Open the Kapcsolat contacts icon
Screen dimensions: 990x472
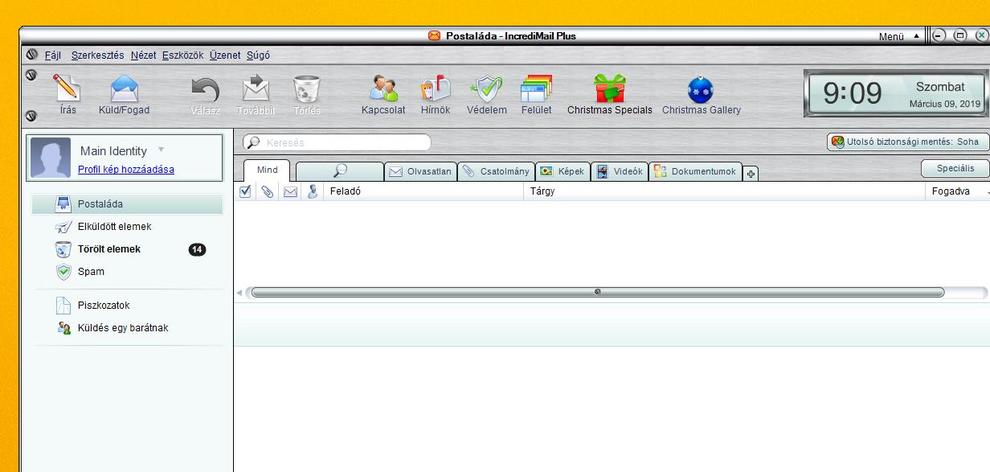click(x=383, y=90)
